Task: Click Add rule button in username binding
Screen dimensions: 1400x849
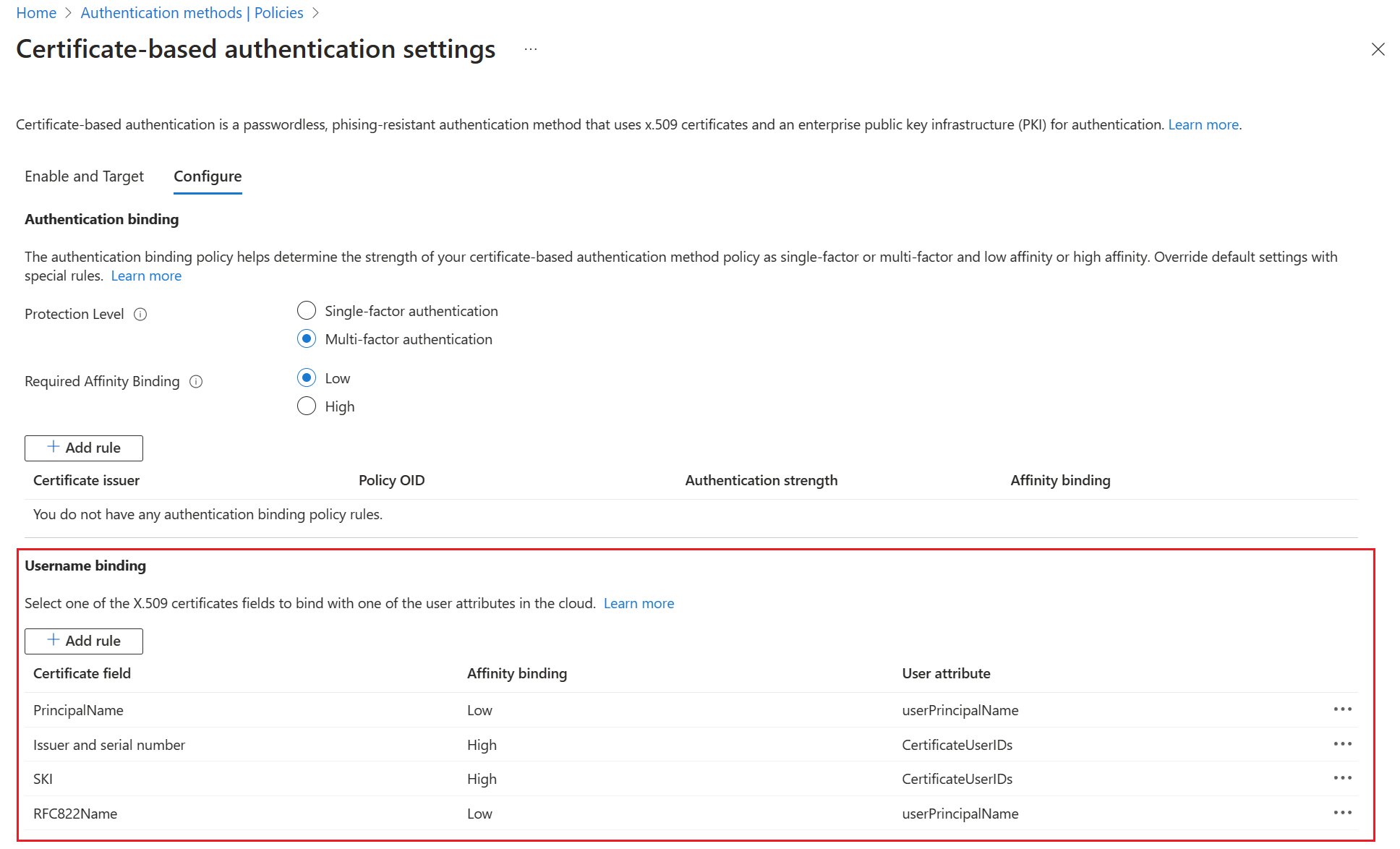Action: [83, 640]
